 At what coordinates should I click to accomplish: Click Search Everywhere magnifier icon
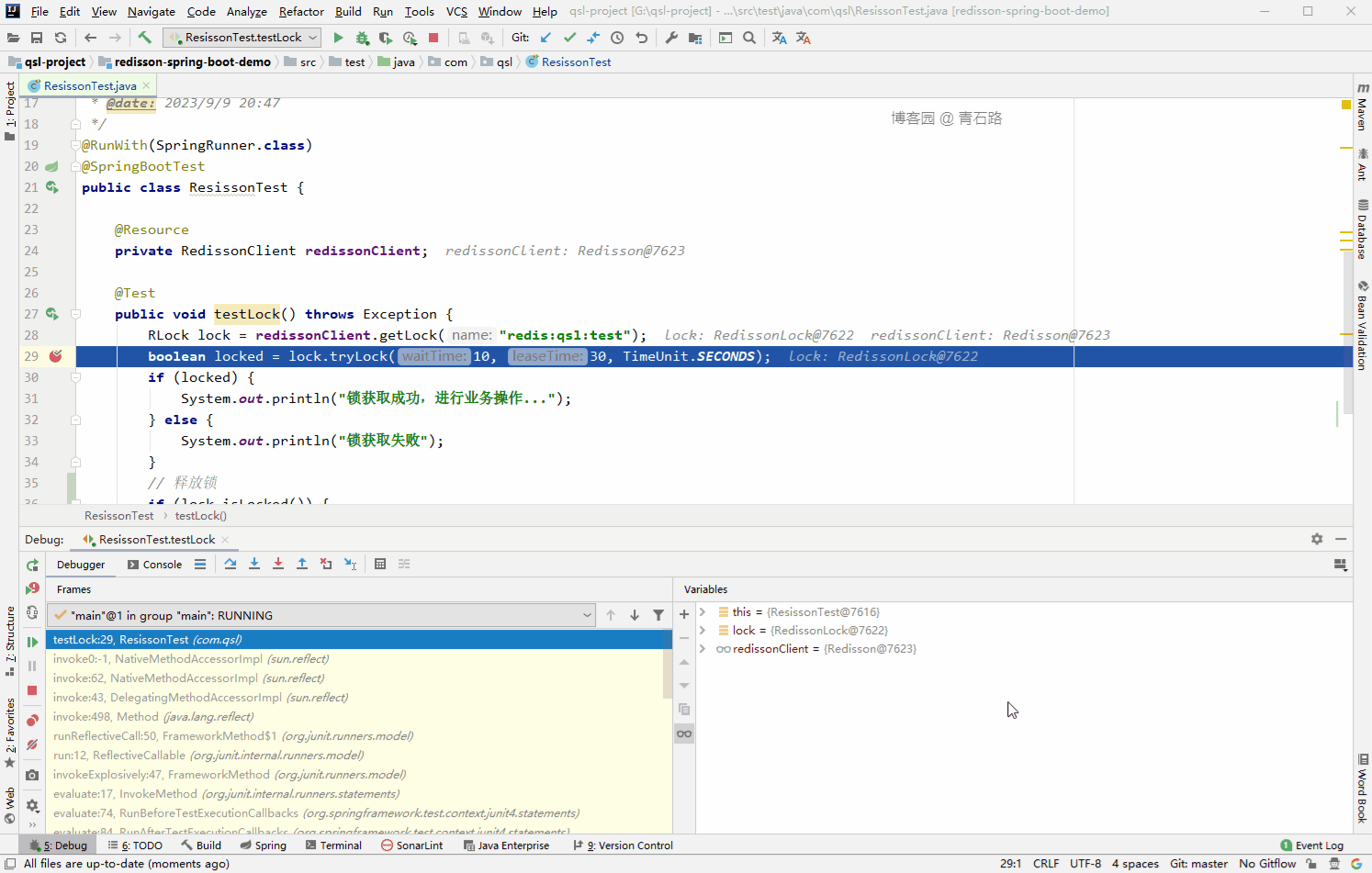point(749,38)
